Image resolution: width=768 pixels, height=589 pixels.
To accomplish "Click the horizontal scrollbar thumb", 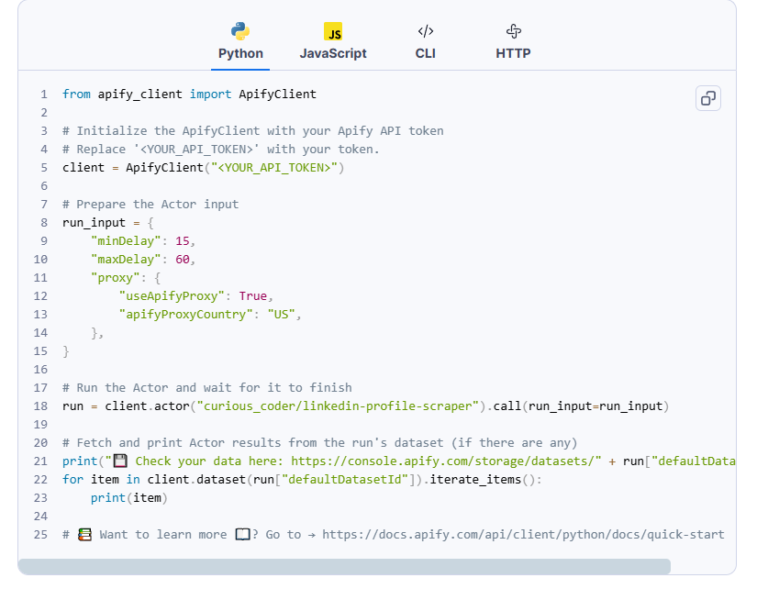I will click(x=344, y=567).
